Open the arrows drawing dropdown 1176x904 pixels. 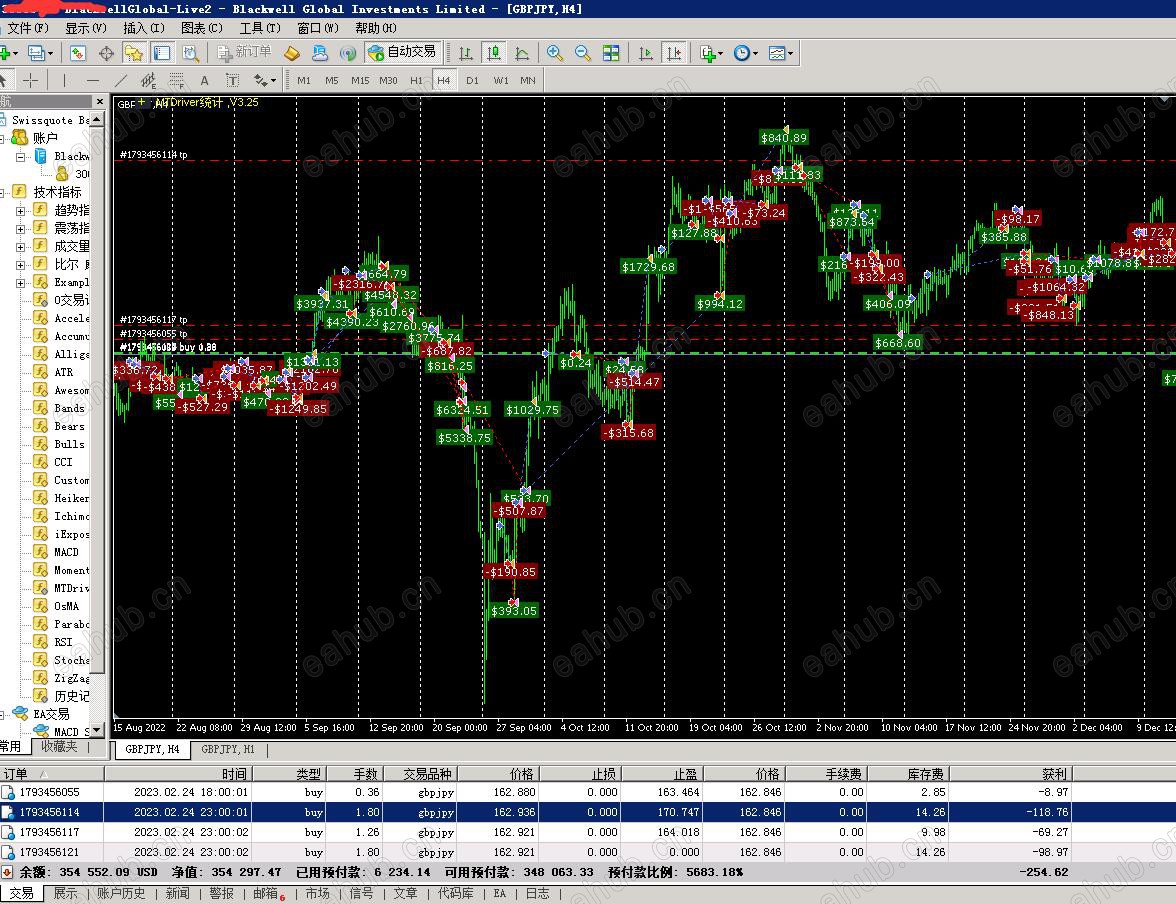click(265, 80)
